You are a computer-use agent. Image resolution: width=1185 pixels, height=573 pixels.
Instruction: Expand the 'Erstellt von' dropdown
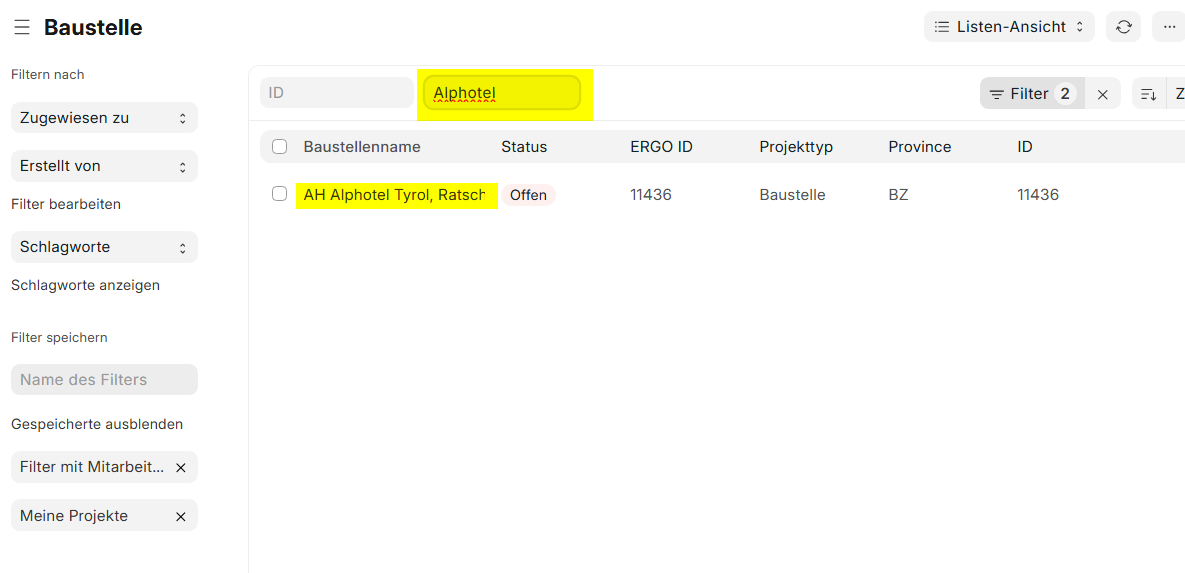(x=104, y=166)
